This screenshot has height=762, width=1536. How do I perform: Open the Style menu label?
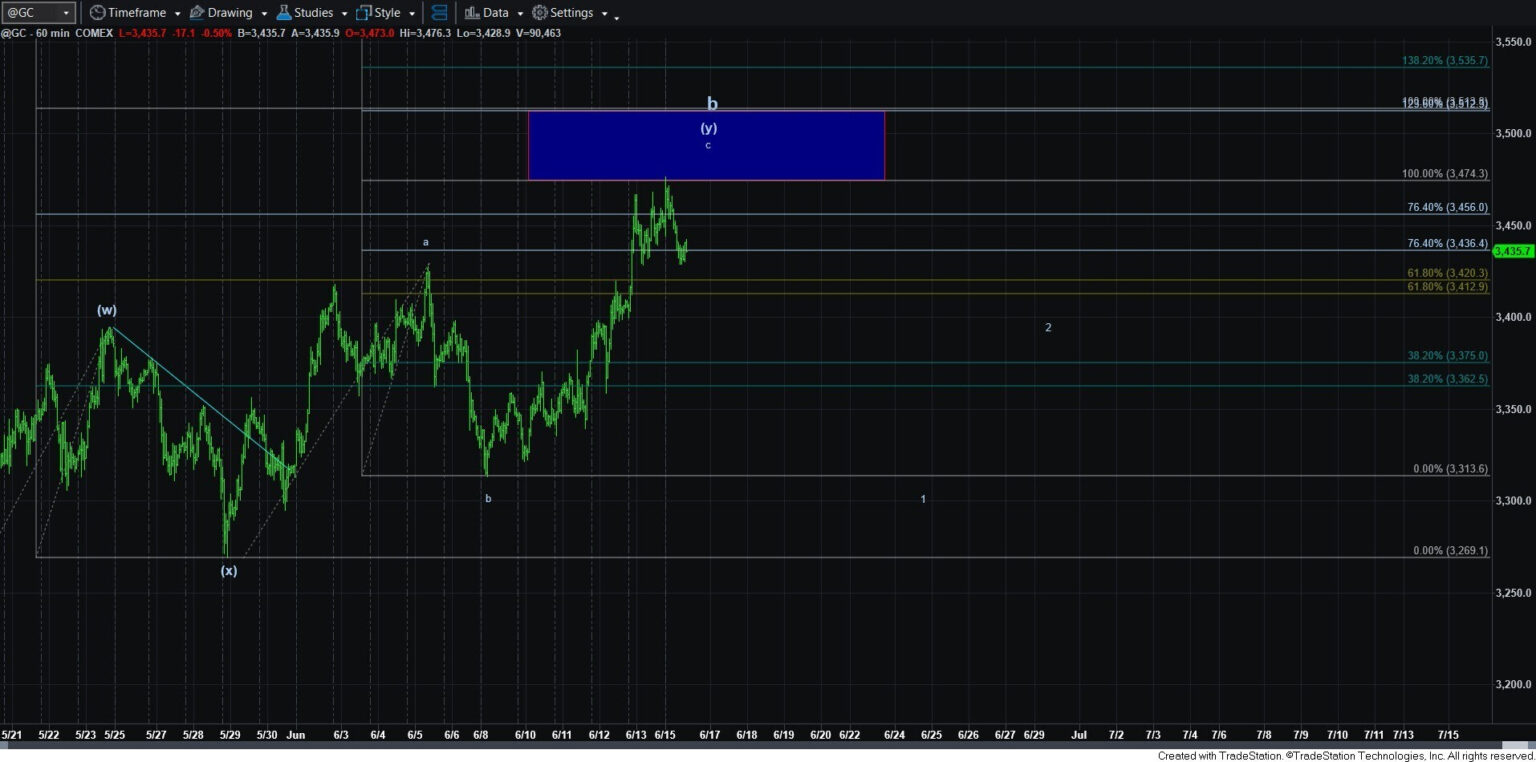pyautogui.click(x=387, y=13)
